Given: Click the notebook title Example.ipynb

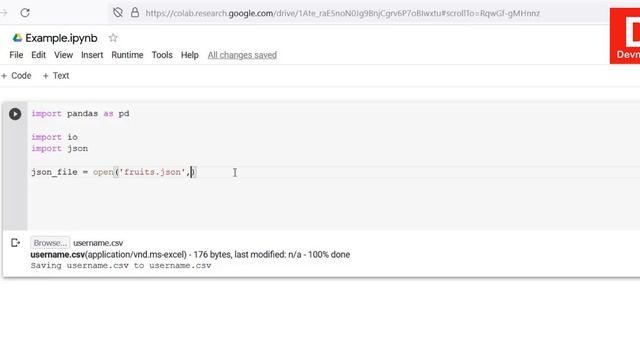Looking at the screenshot, I should (61, 38).
